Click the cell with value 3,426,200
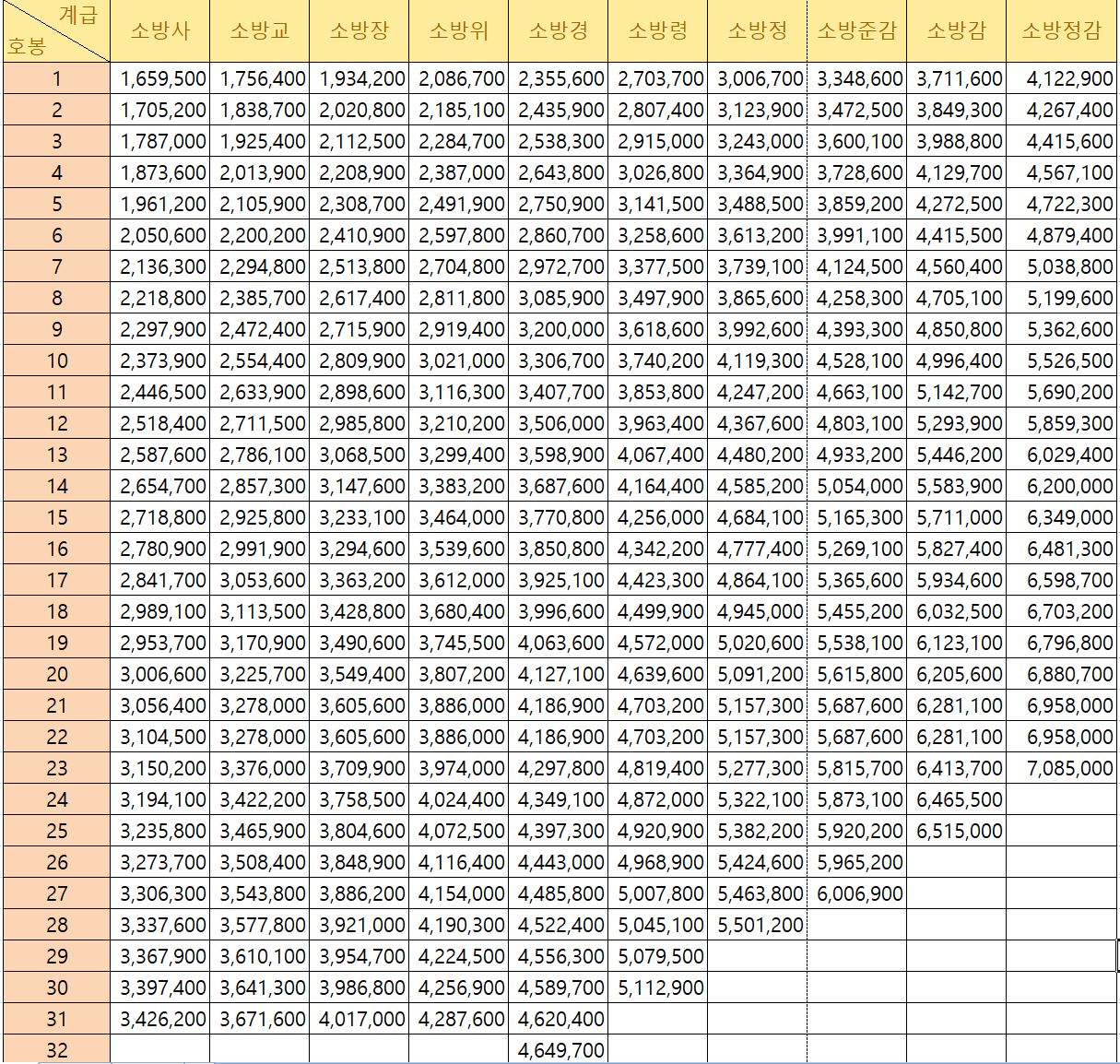The height and width of the screenshot is (1064, 1120). [x=160, y=1019]
